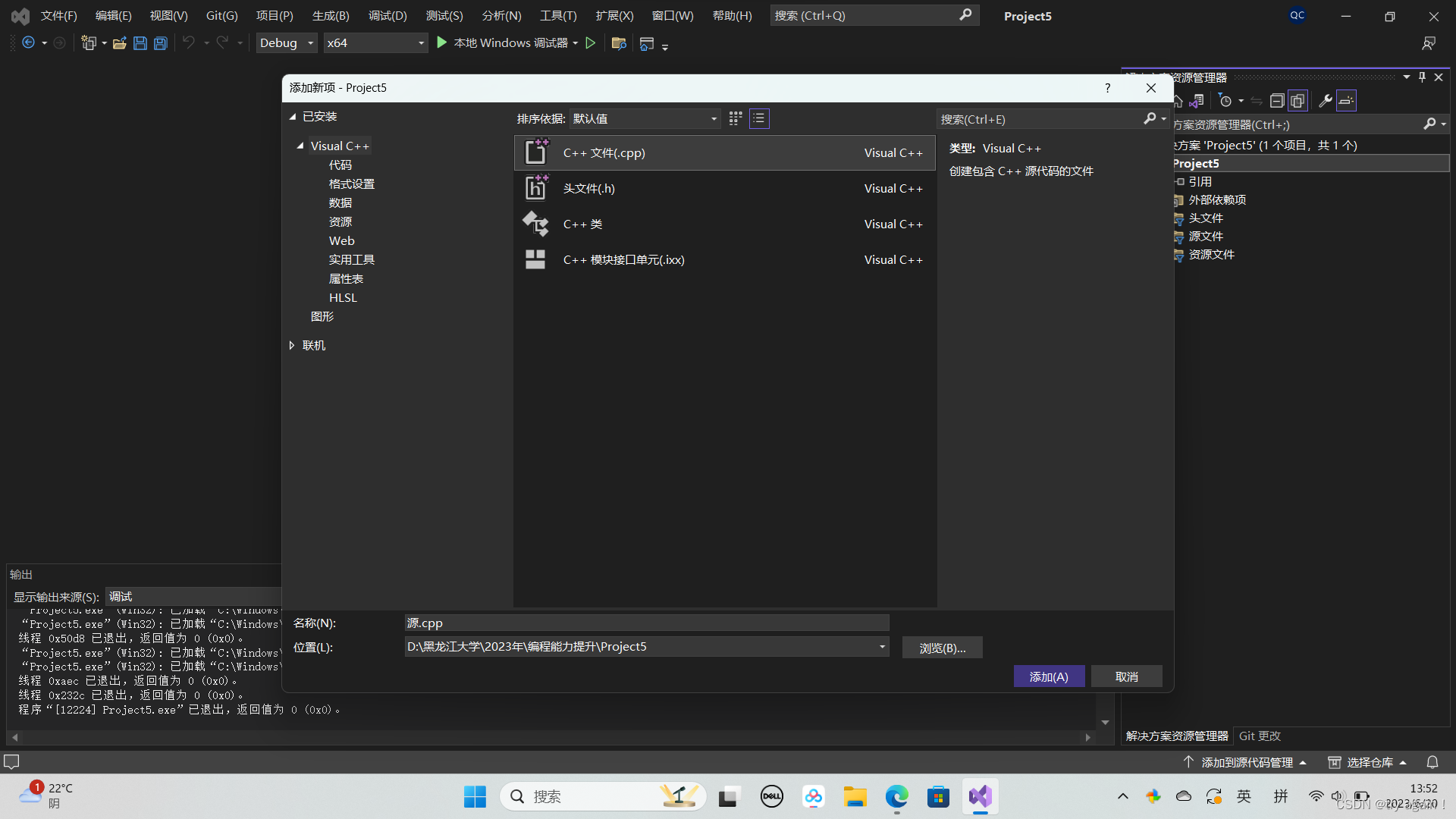The image size is (1456, 819).
Task: Click the properties wrench icon in Solution Explorer
Action: coord(1325,100)
